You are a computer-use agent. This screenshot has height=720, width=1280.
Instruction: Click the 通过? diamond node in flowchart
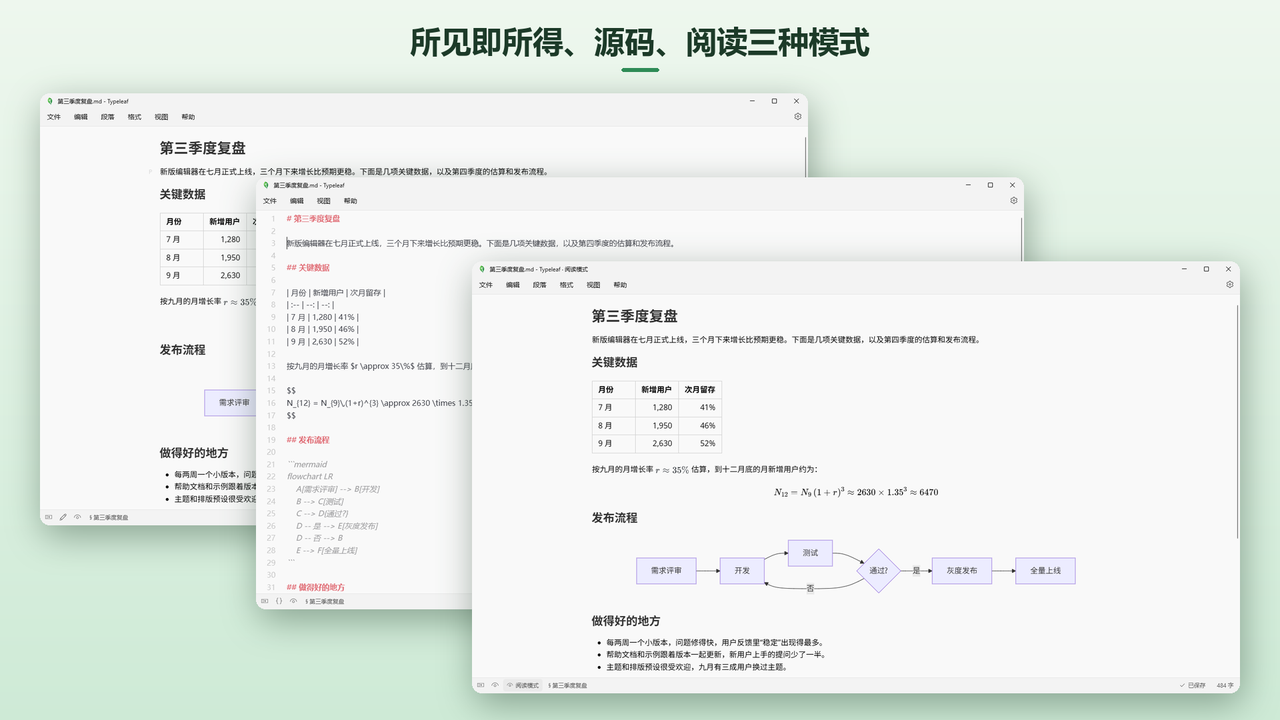(x=878, y=571)
